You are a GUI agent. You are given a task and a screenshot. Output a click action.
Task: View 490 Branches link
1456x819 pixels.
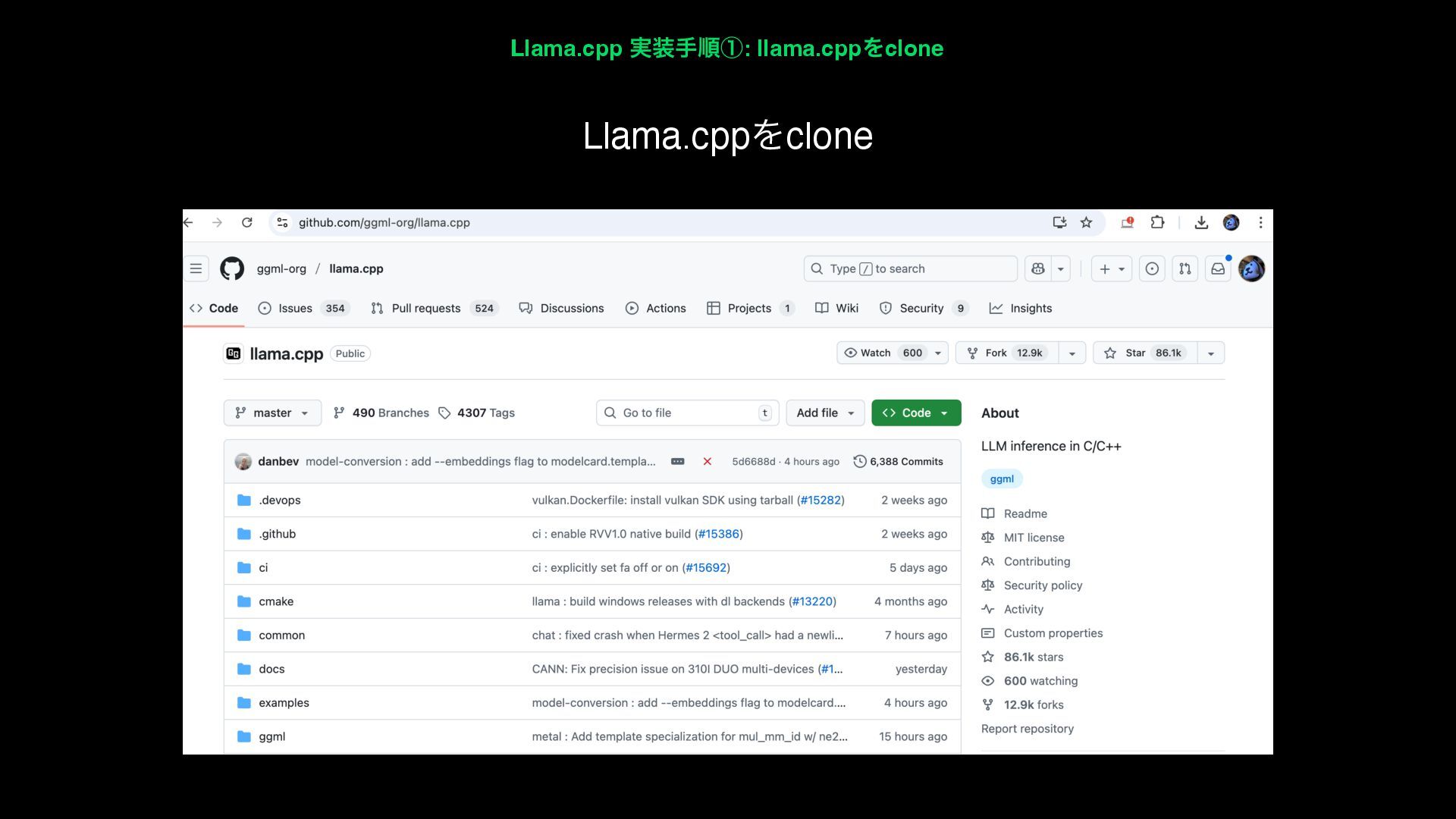381,413
